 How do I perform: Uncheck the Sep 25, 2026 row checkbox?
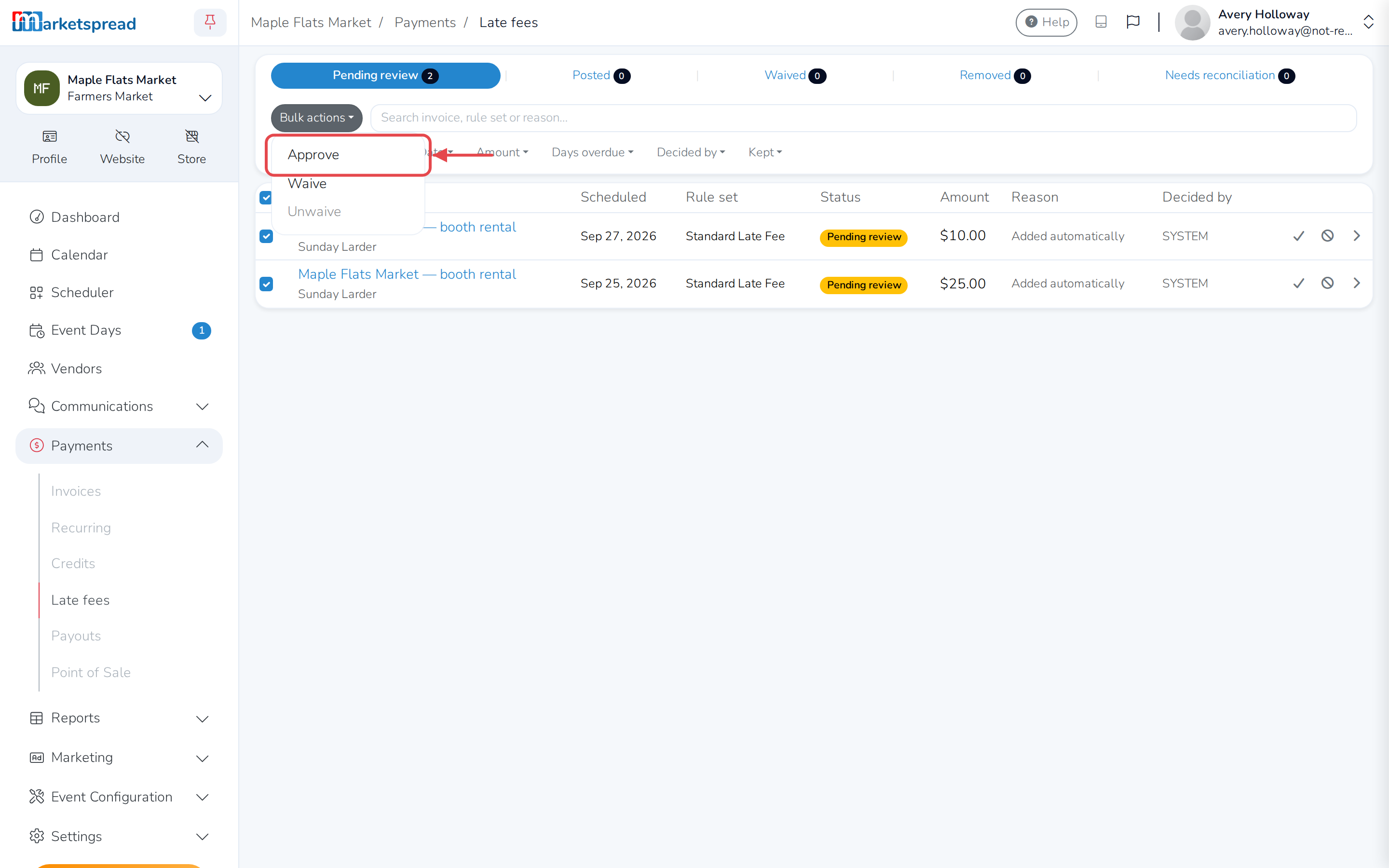point(266,284)
